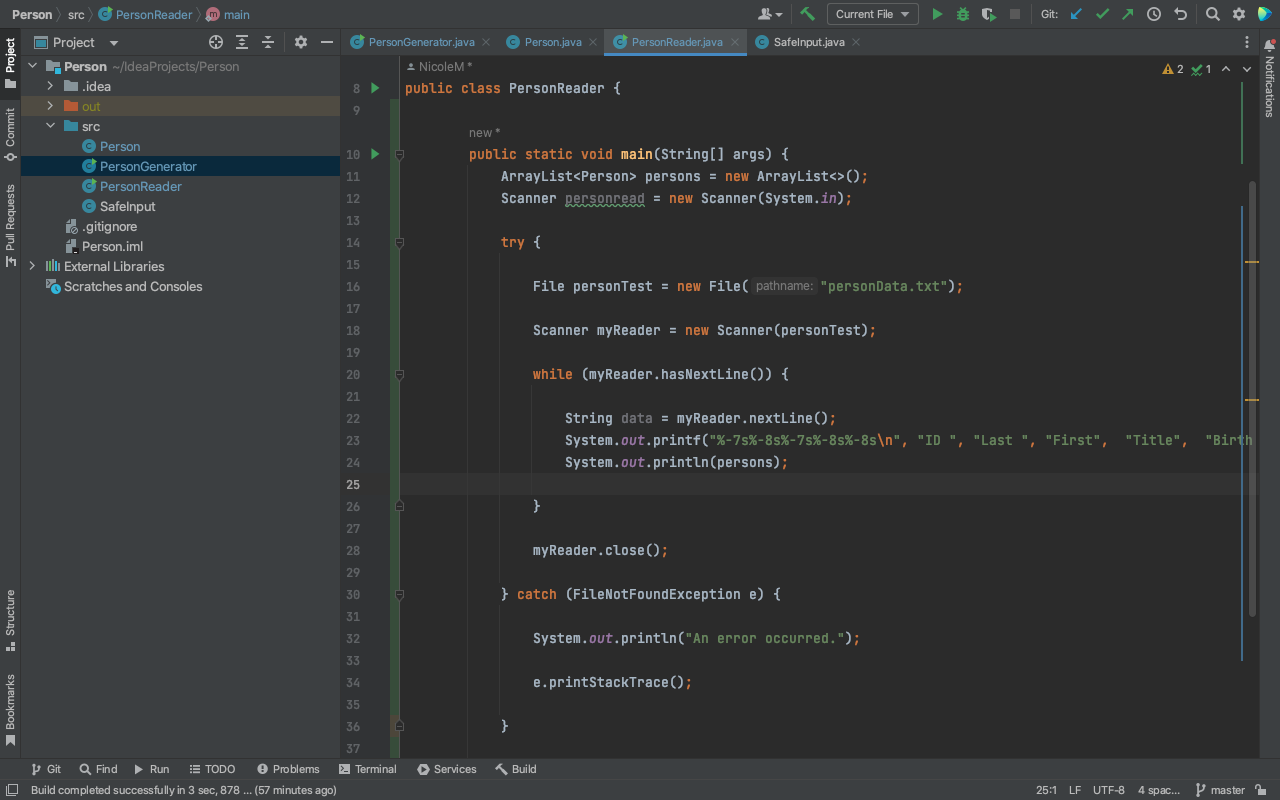Run the main method from the gutter
Screen dimensions: 1280x800
[x=374, y=154]
